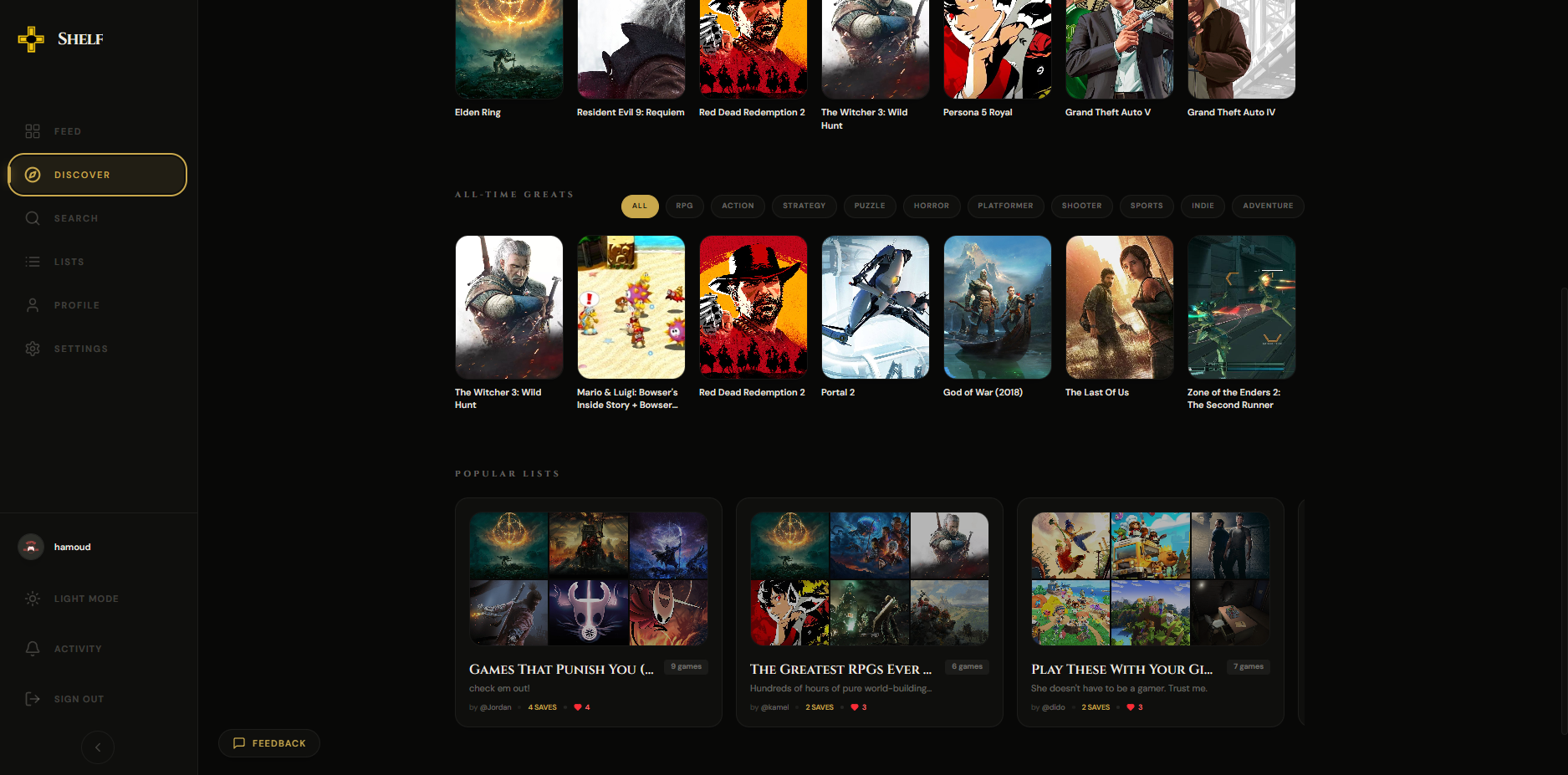The image size is (1568, 775).
Task: Select the ALL genre filter
Action: (x=640, y=206)
